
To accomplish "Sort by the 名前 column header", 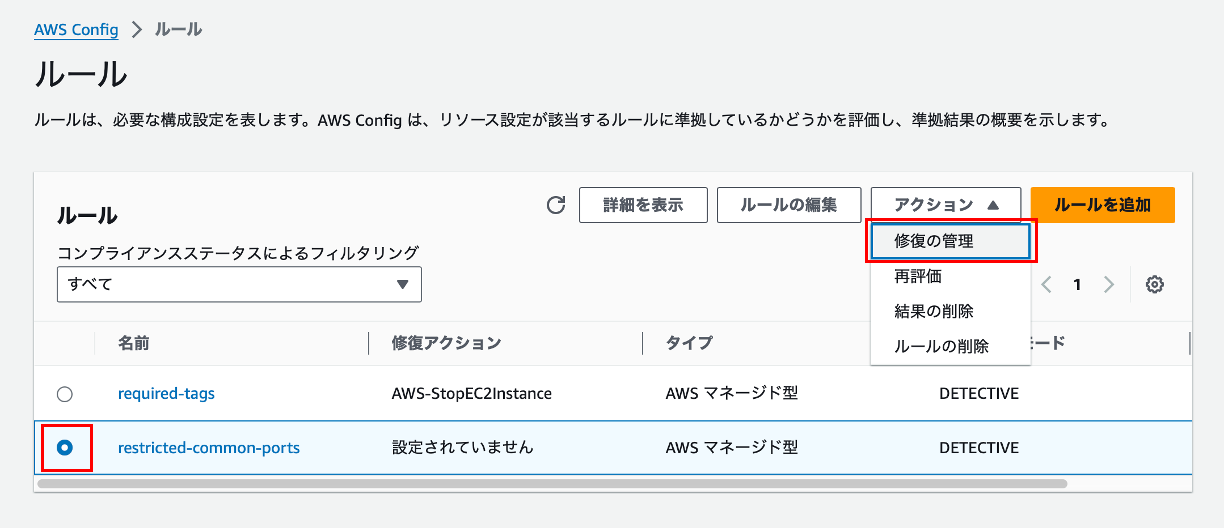I will [134, 343].
